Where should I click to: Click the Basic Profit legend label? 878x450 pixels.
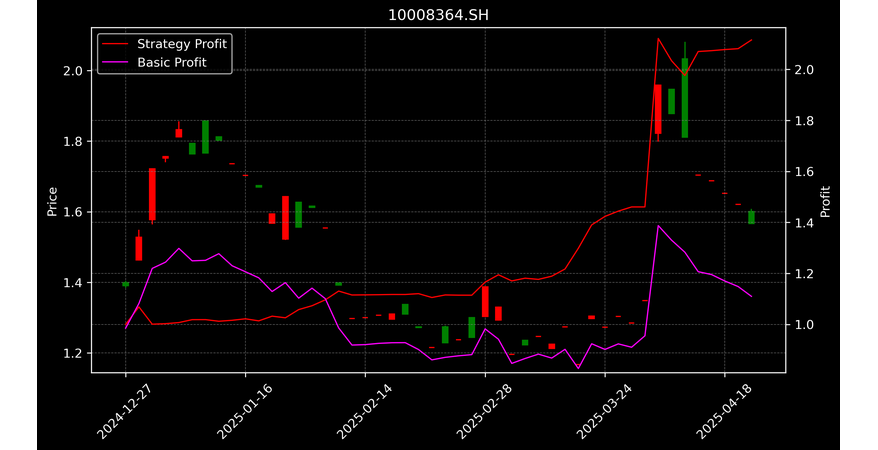click(172, 62)
